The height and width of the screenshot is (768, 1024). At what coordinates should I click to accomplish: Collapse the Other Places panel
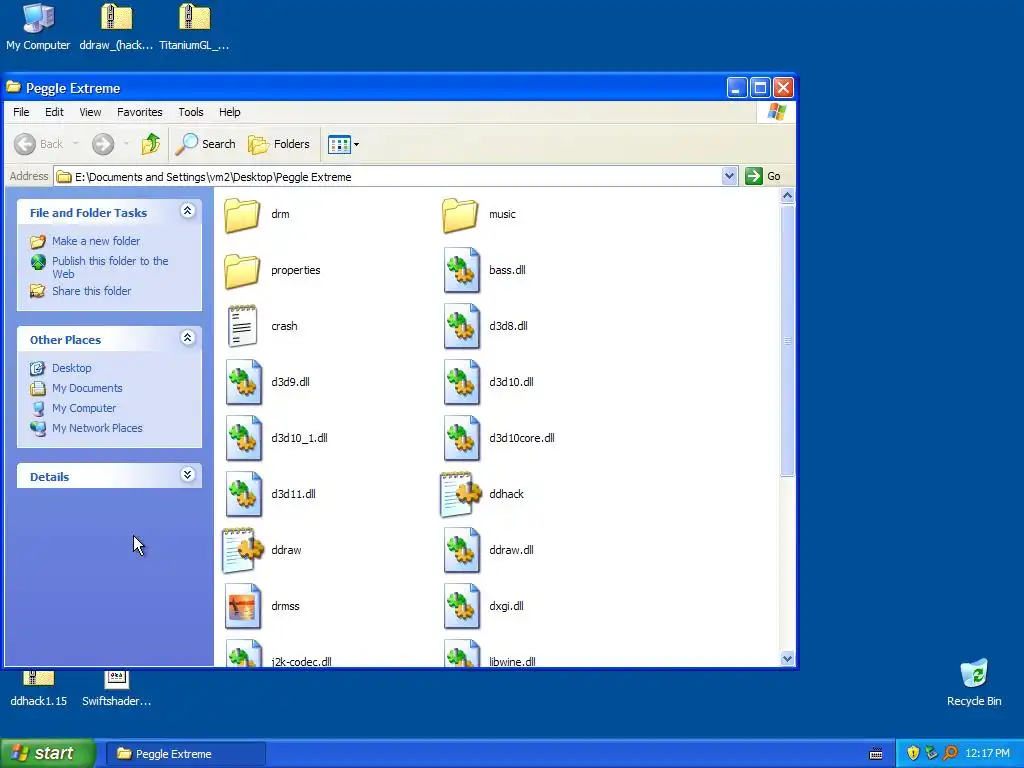[x=187, y=338]
